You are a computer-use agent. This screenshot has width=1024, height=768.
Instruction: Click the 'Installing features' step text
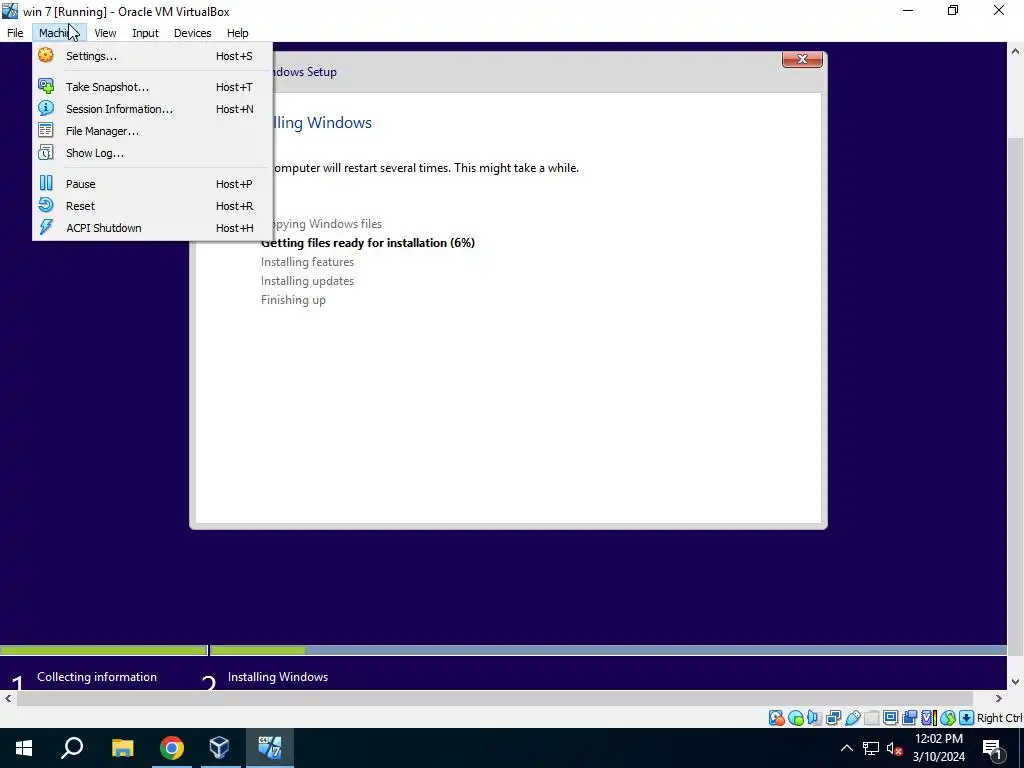tap(307, 262)
